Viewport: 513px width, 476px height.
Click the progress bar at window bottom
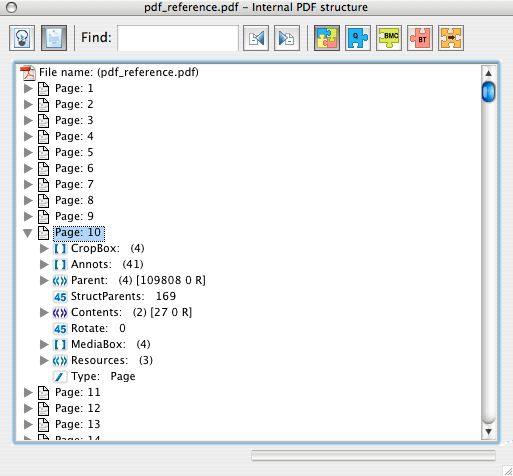[373, 455]
